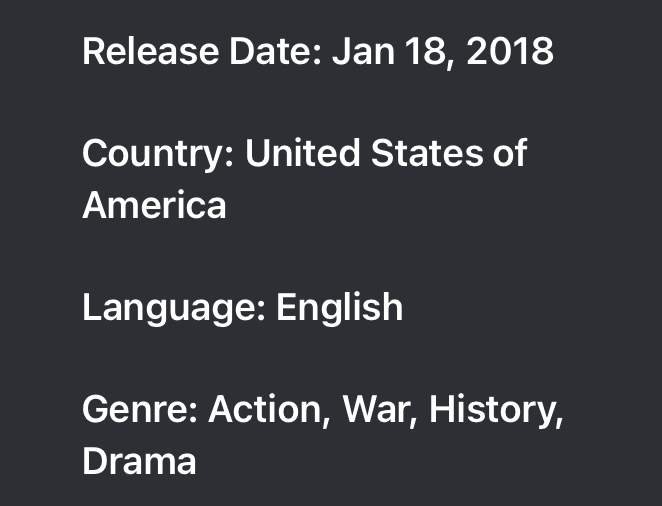Click the word Release
The image size is (662, 506).
pyautogui.click(x=150, y=51)
